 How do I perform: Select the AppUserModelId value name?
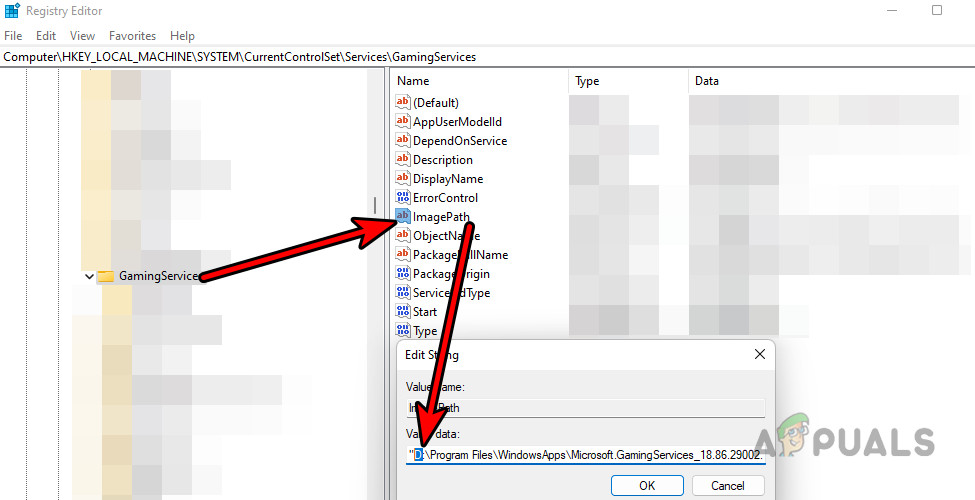click(457, 121)
